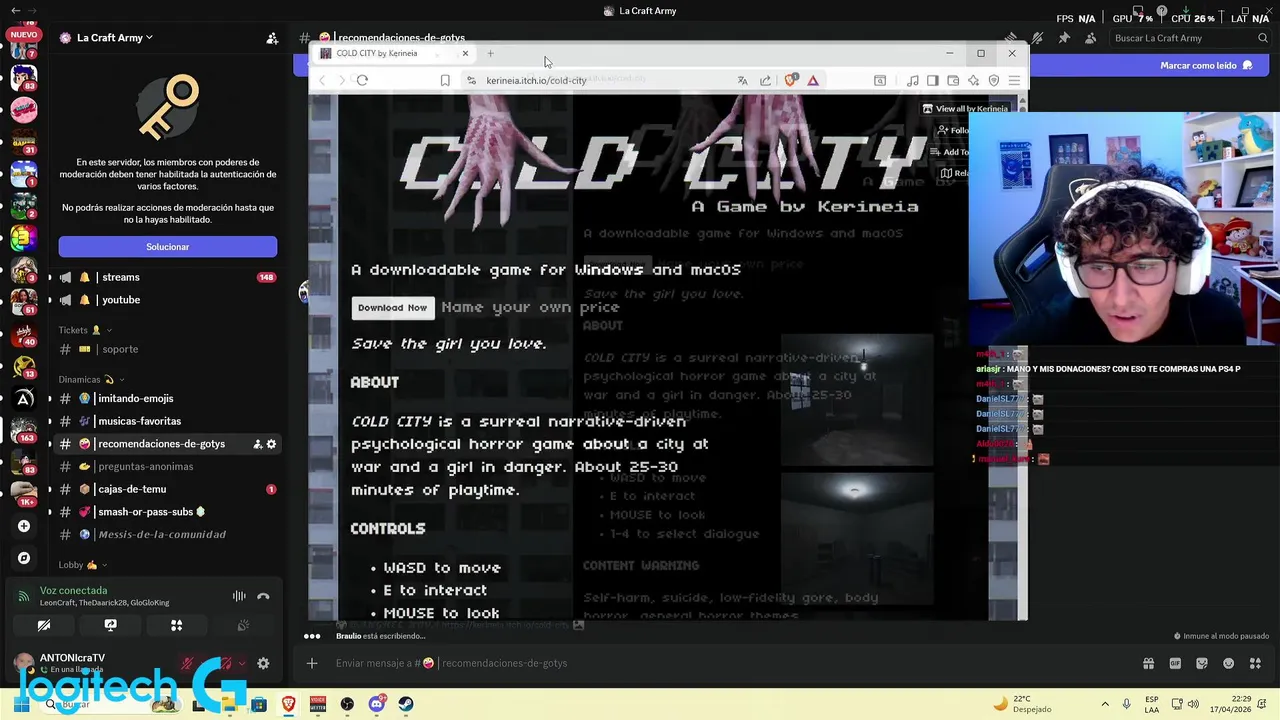Select the COLD CITY by Kerineia browser tab

click(x=395, y=53)
